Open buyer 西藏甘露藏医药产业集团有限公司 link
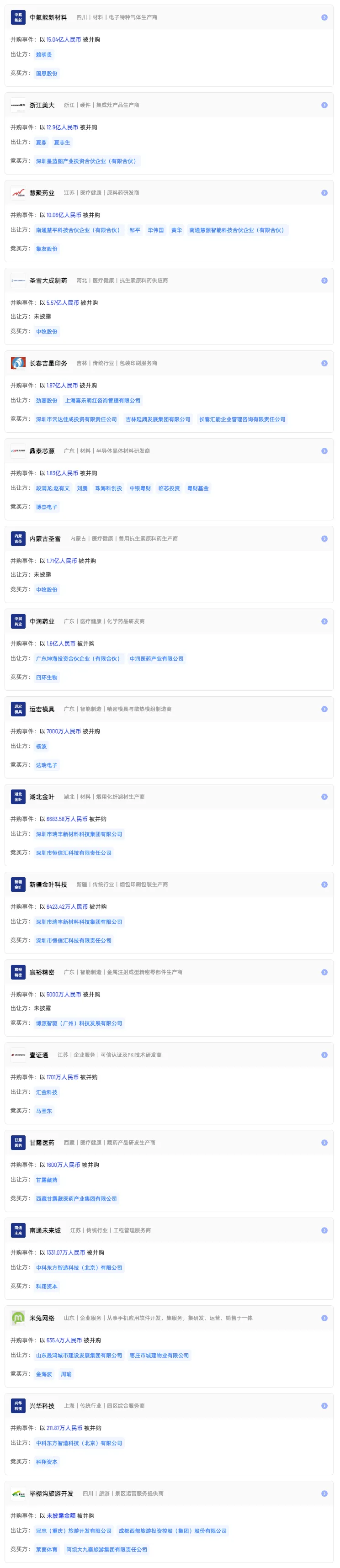This screenshot has width=340, height=1568. [76, 1198]
